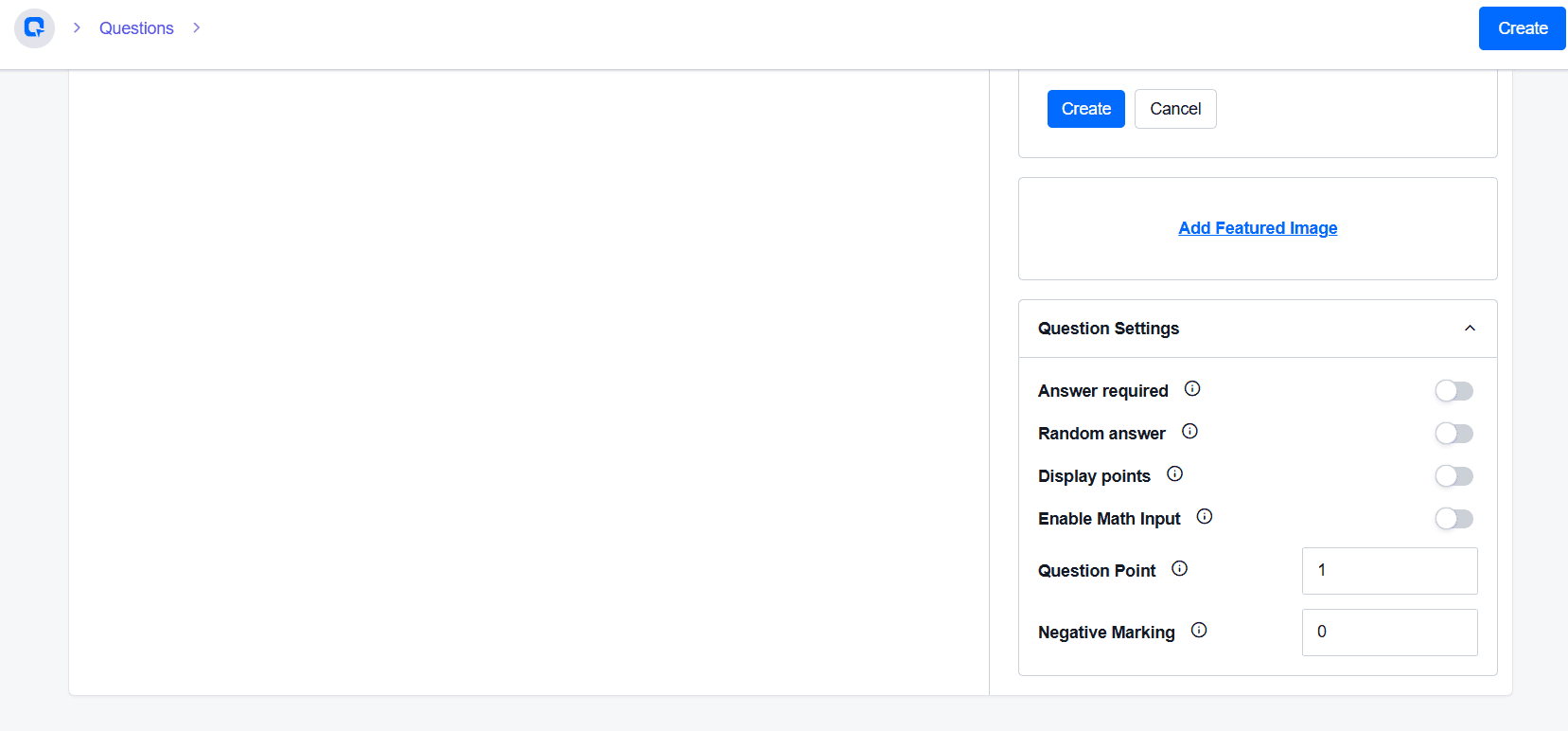Toggle the Display points switch

coord(1453,475)
